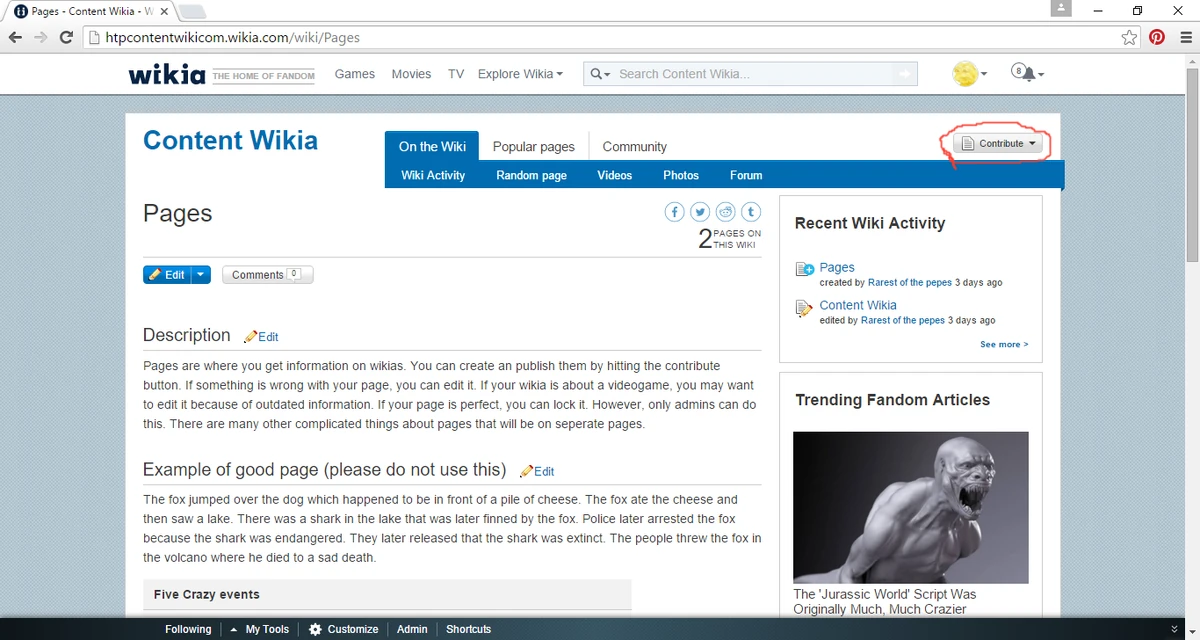Expand the Explore Wikia menu

point(519,73)
